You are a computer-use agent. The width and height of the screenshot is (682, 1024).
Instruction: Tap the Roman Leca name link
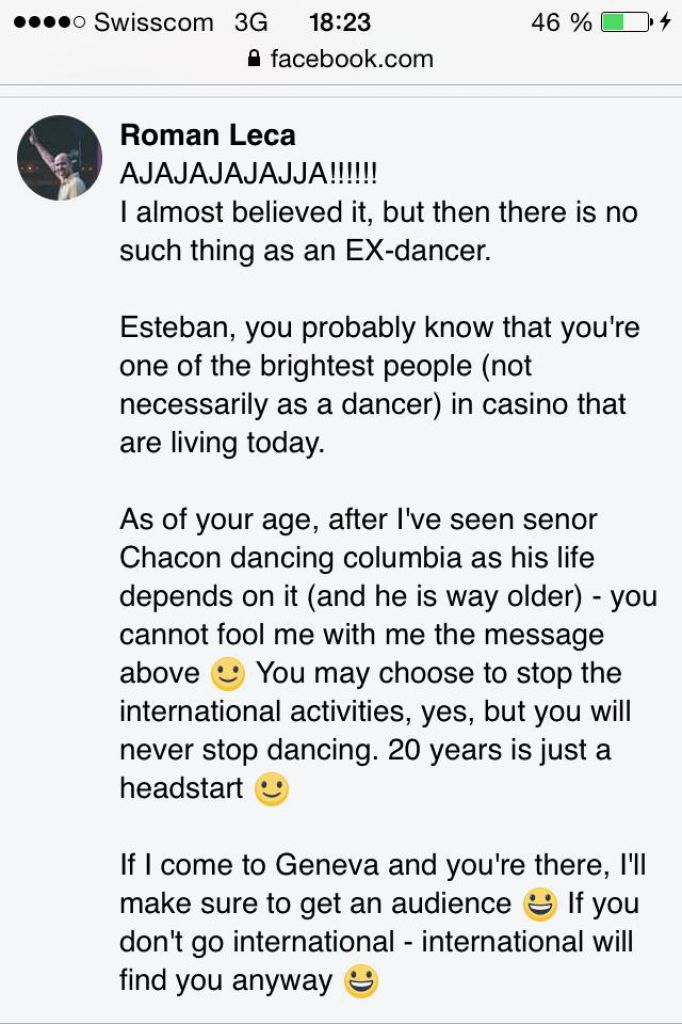tap(207, 135)
